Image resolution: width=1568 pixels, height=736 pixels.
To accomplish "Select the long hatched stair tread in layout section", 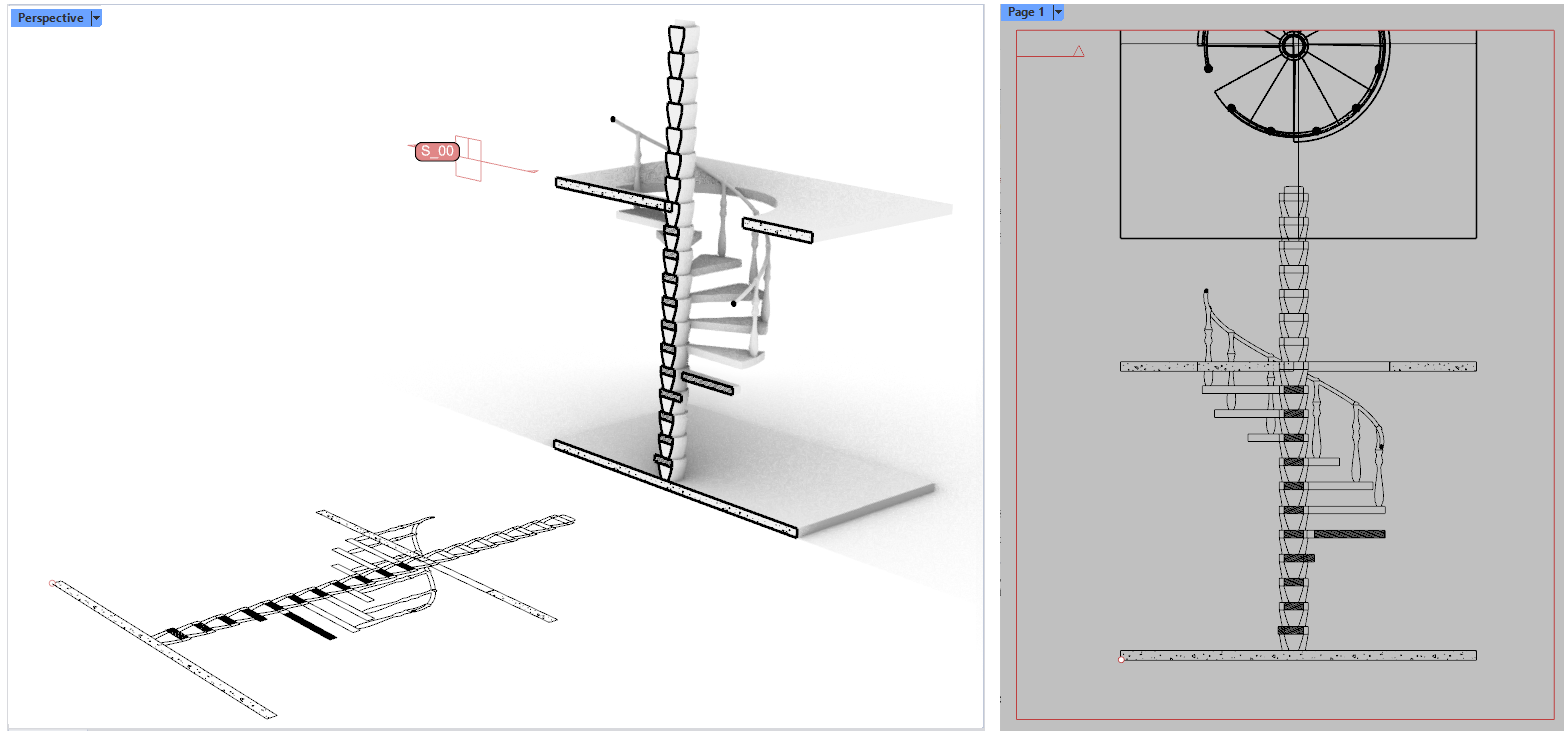I will pyautogui.click(x=1349, y=534).
